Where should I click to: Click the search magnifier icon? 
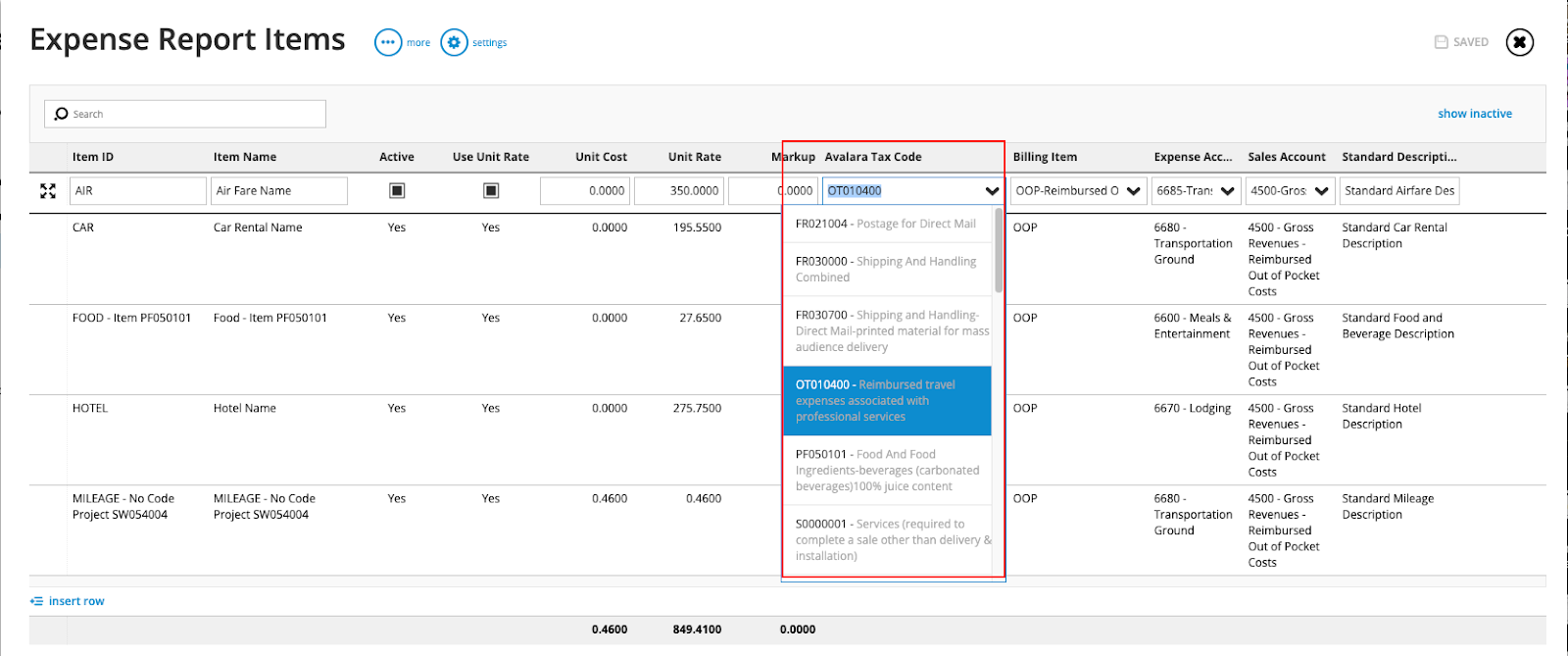[62, 114]
